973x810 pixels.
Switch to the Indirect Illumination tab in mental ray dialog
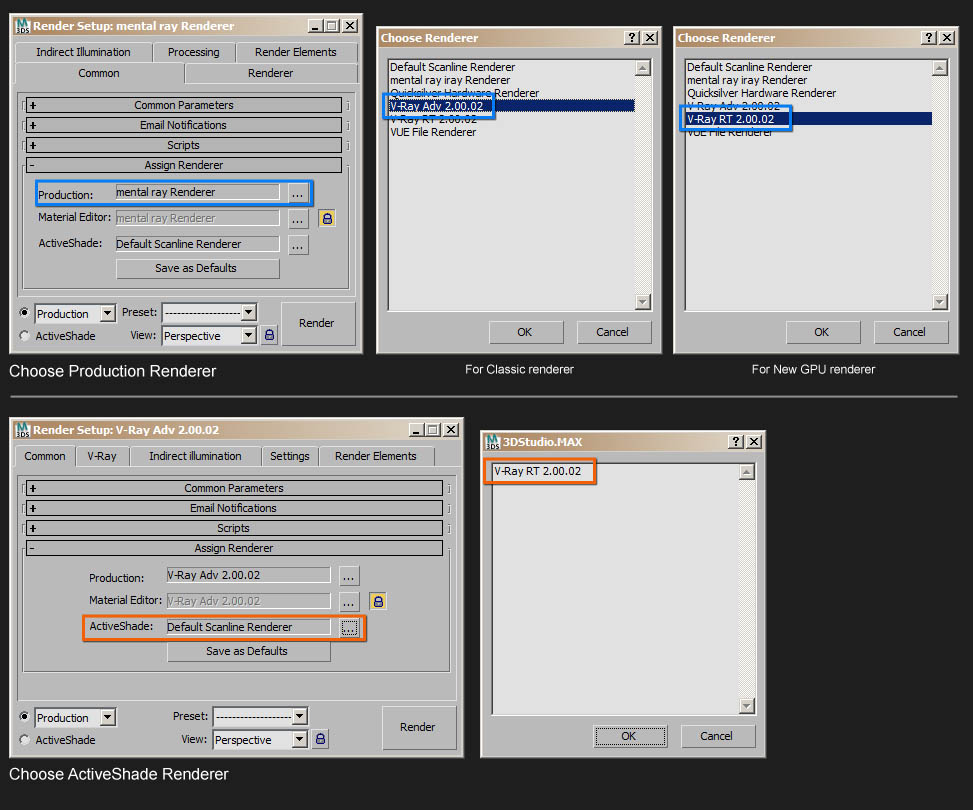point(83,52)
